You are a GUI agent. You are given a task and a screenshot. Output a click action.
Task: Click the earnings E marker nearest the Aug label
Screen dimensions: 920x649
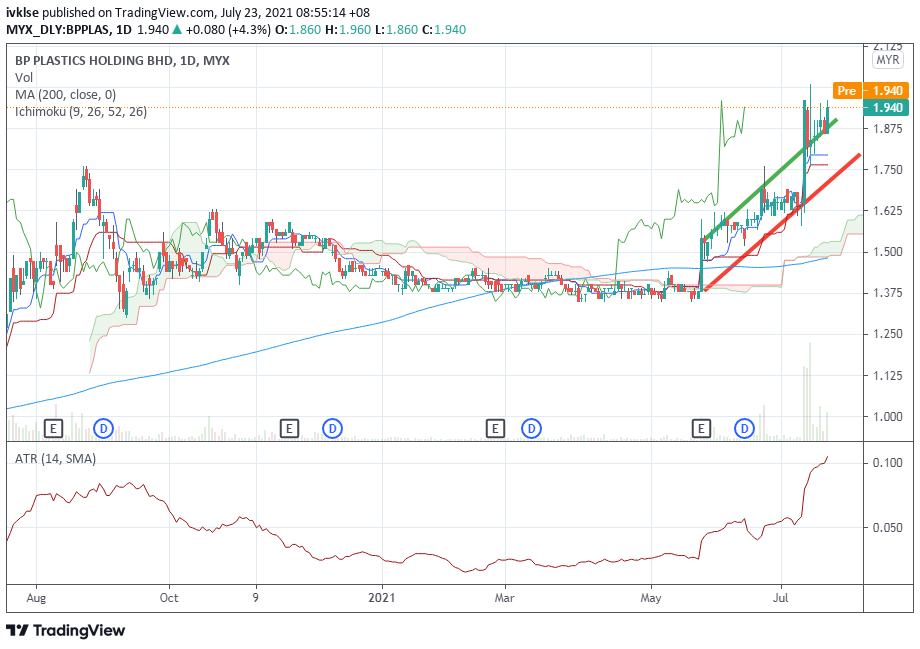53,429
